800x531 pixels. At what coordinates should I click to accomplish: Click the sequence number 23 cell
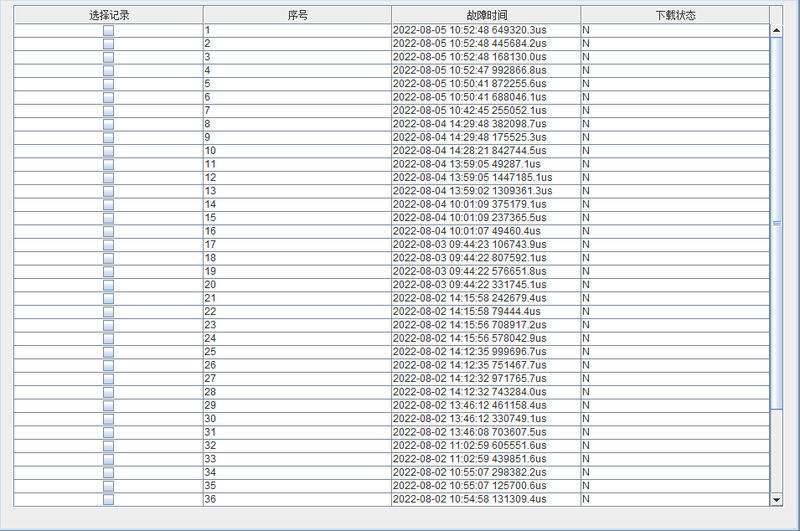point(297,325)
